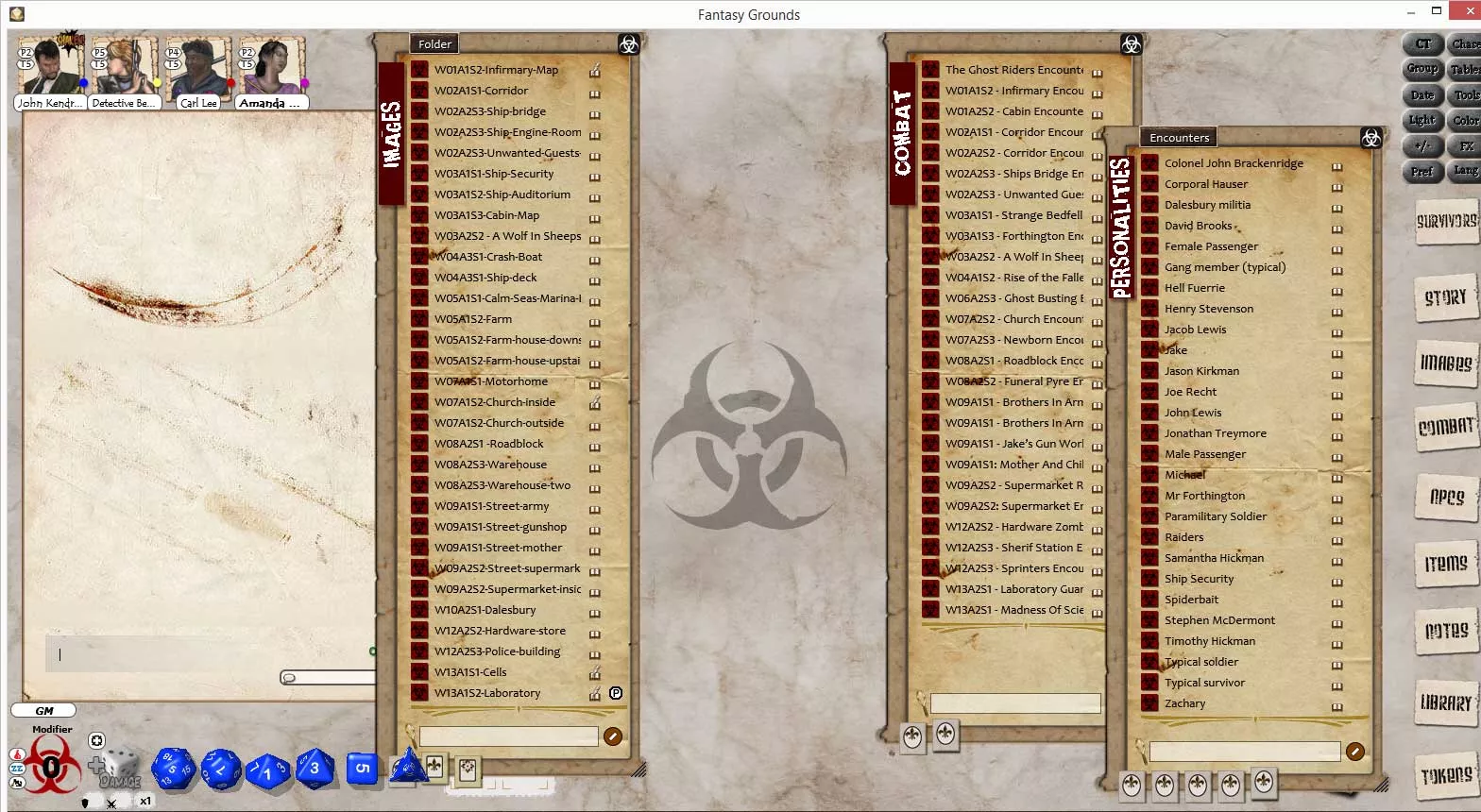Screen dimensions: 1481x812
Task: Click the biohazard icon on Combat window
Action: [x=1131, y=44]
